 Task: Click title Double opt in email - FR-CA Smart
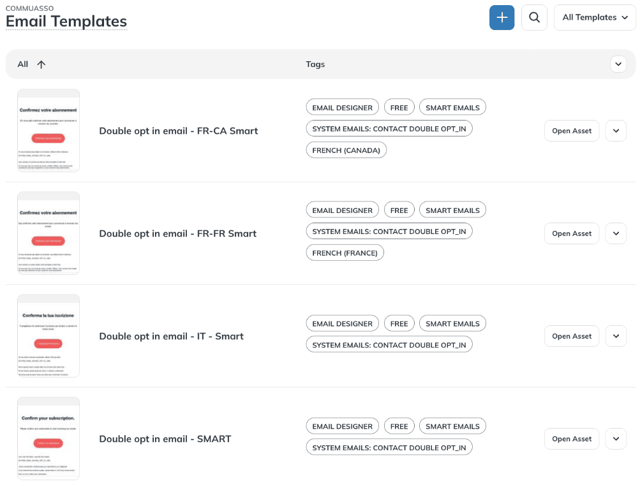[178, 131]
